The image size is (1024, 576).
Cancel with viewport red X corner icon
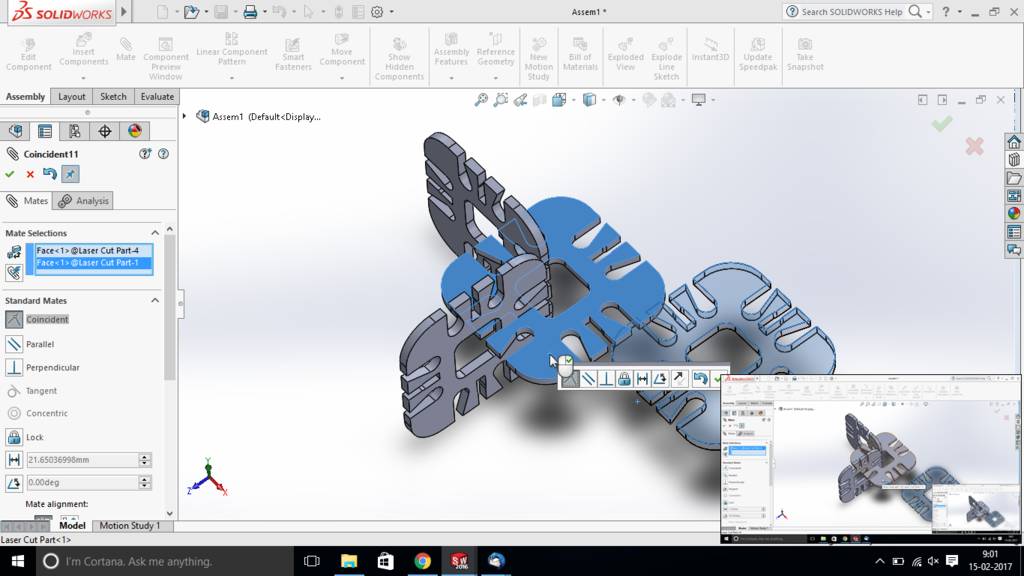point(974,146)
